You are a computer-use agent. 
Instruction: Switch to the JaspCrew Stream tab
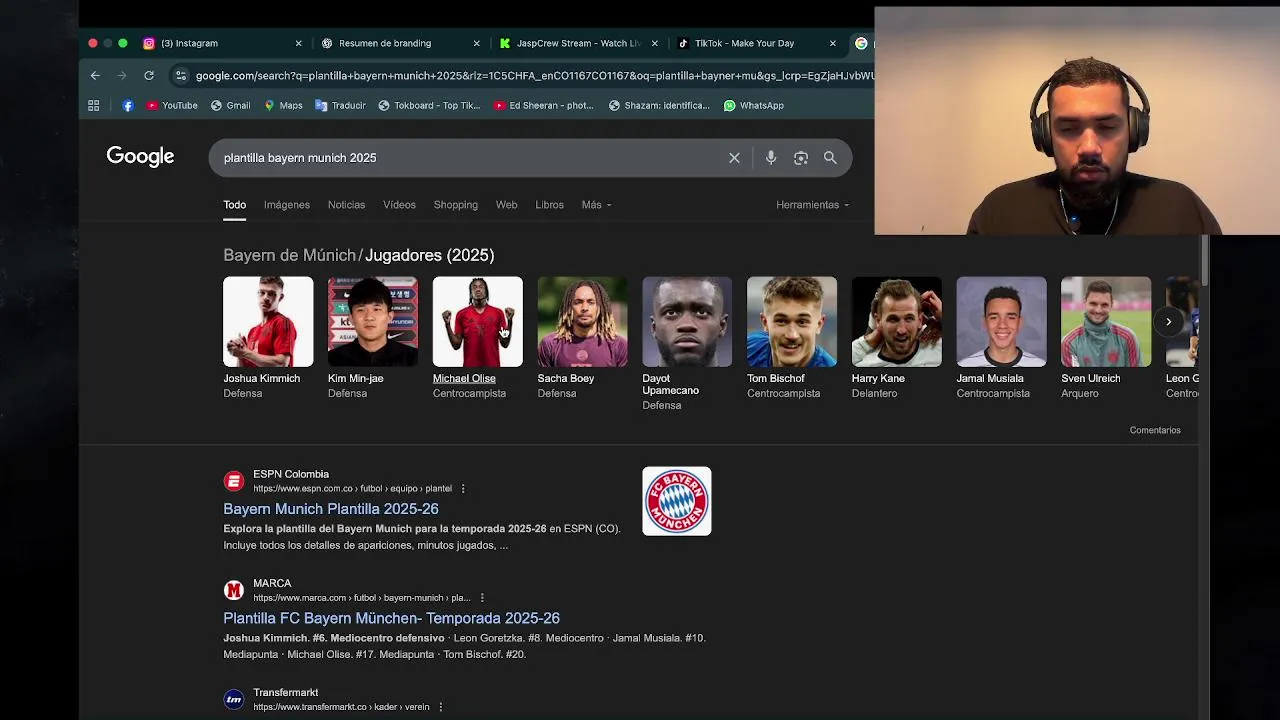579,43
